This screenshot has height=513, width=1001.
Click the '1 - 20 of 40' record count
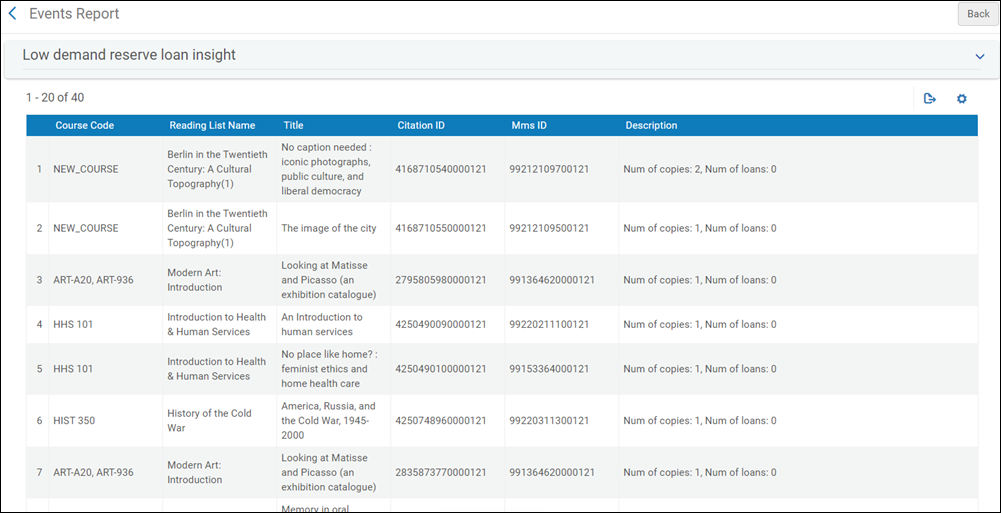(55, 98)
